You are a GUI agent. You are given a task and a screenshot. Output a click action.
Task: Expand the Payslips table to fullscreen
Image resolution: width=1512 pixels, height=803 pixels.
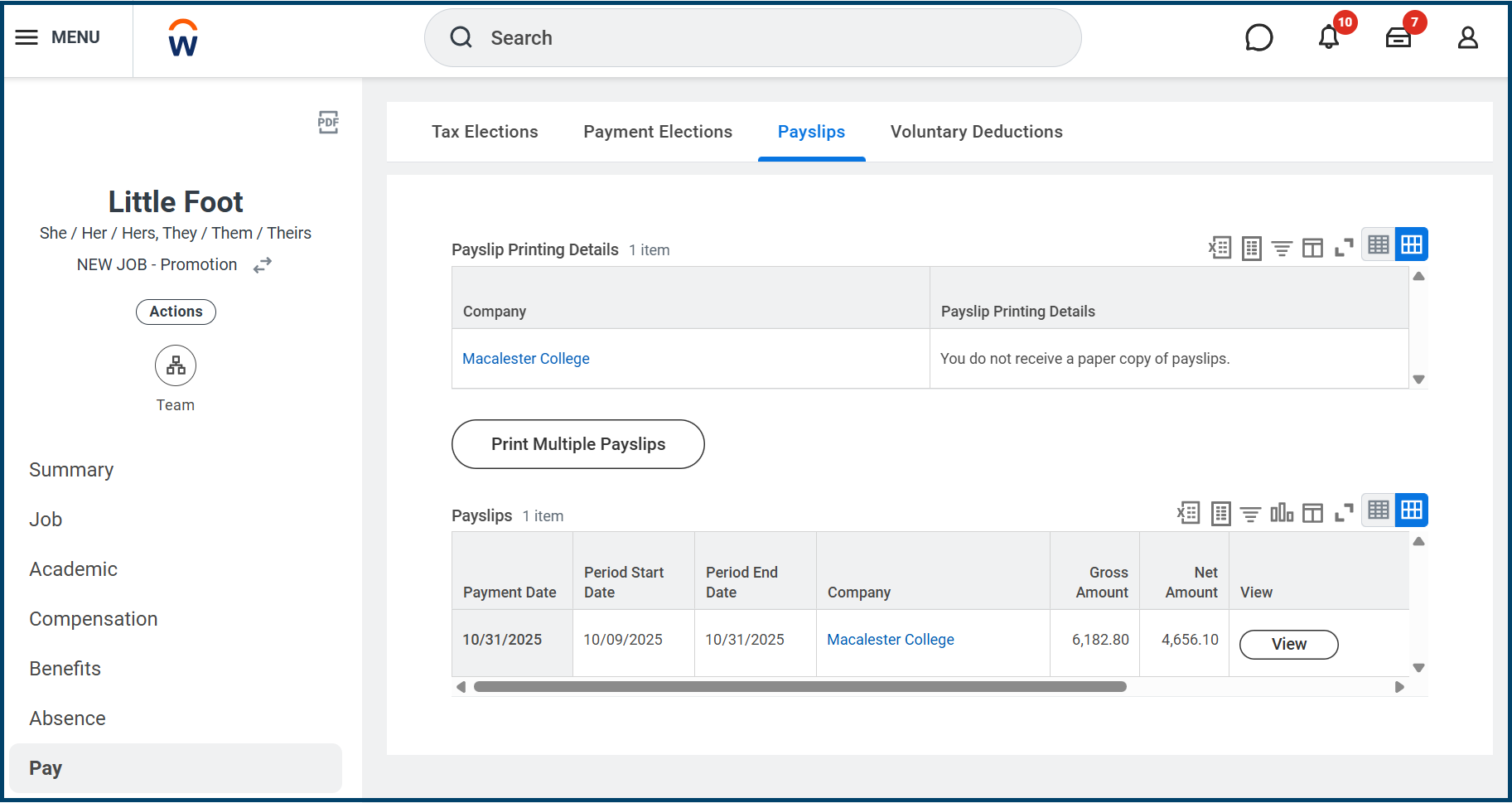pos(1344,513)
